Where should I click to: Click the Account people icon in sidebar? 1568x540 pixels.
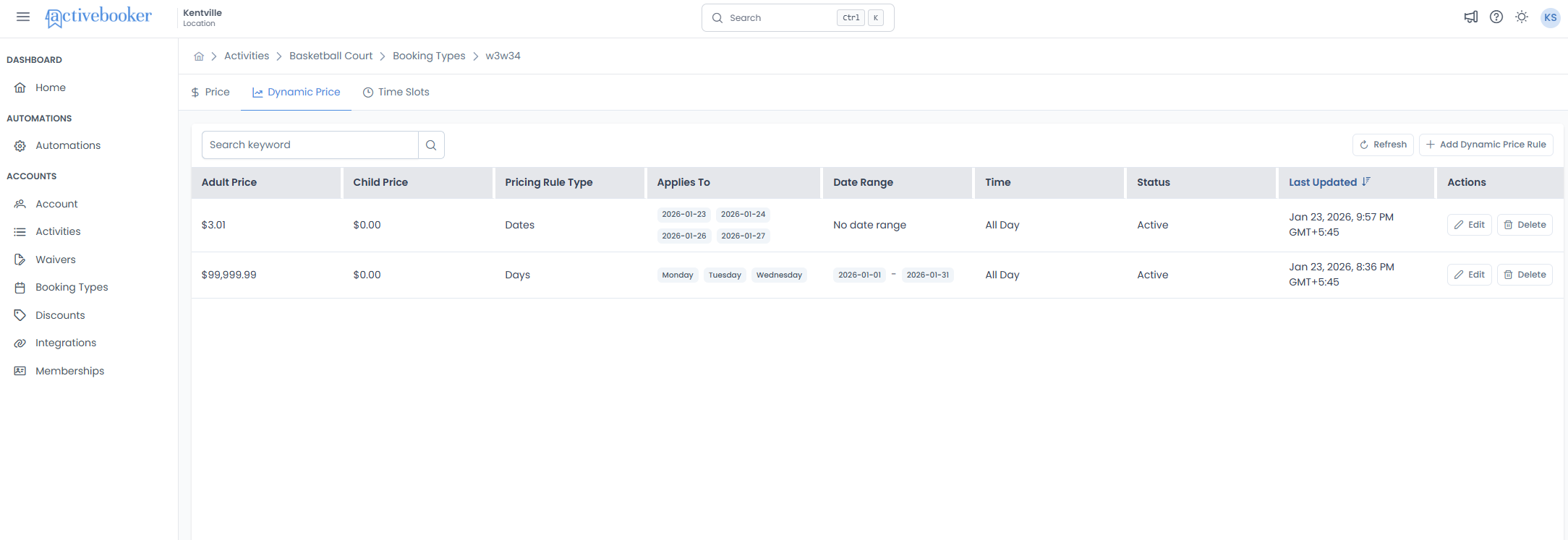click(x=20, y=204)
